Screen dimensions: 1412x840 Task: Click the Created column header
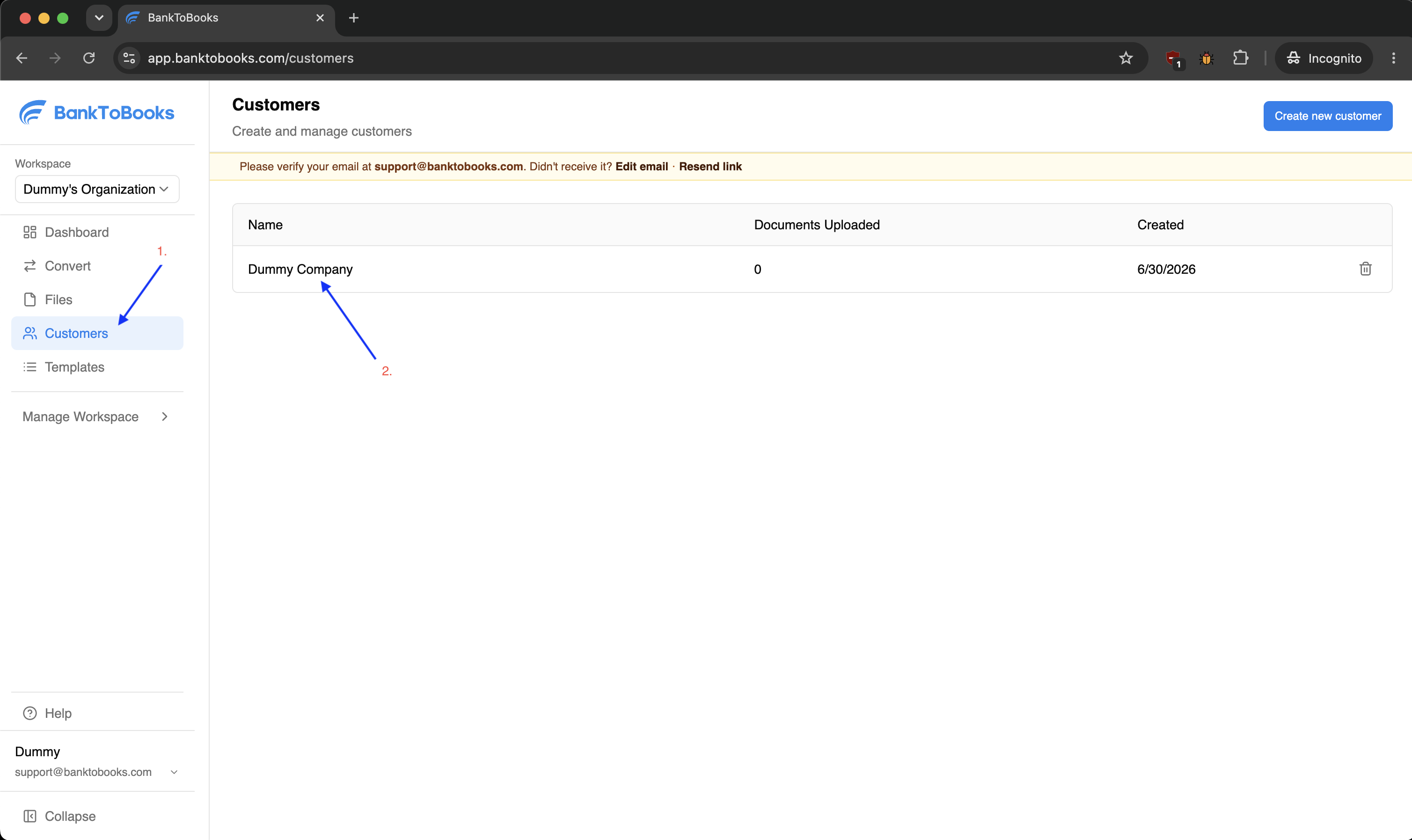tap(1160, 225)
